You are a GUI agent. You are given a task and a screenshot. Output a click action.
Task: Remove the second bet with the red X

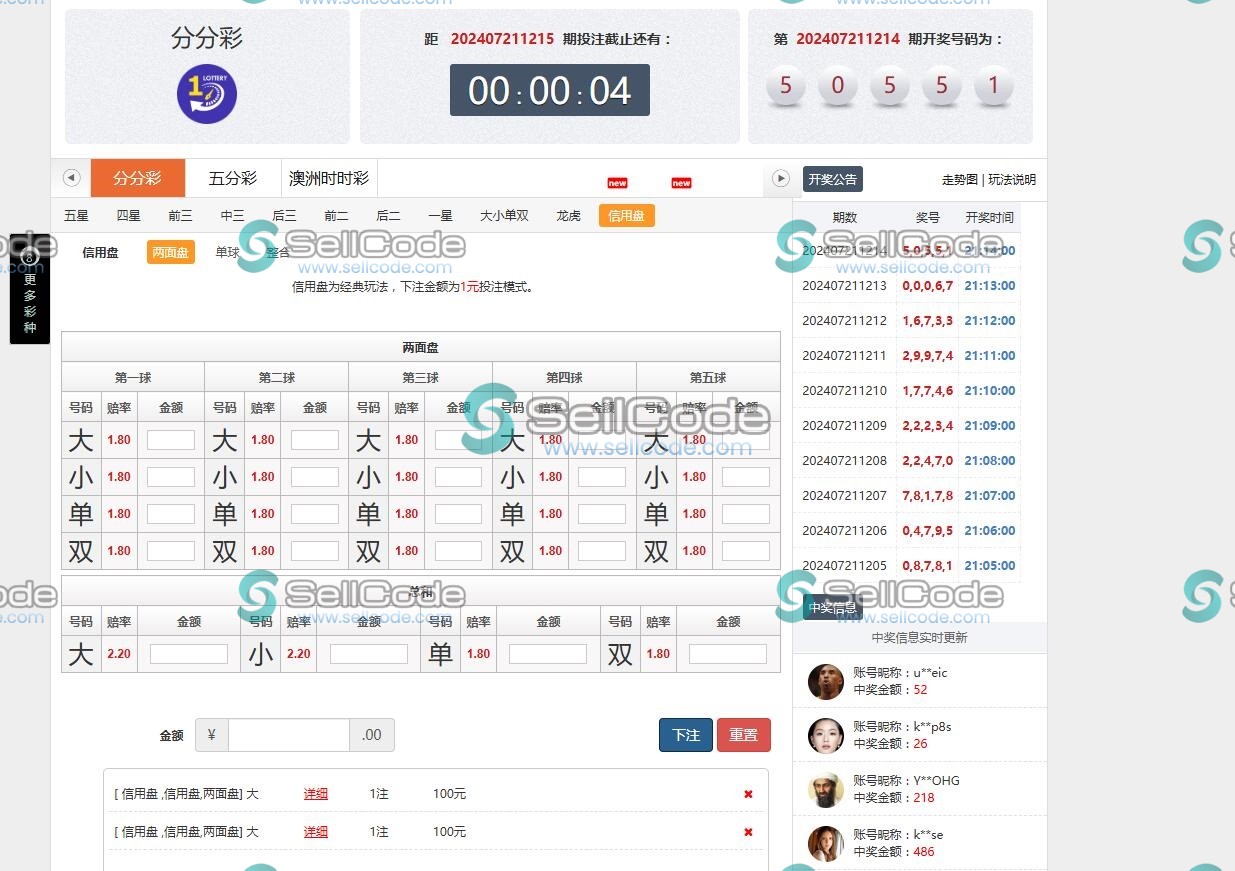[748, 831]
